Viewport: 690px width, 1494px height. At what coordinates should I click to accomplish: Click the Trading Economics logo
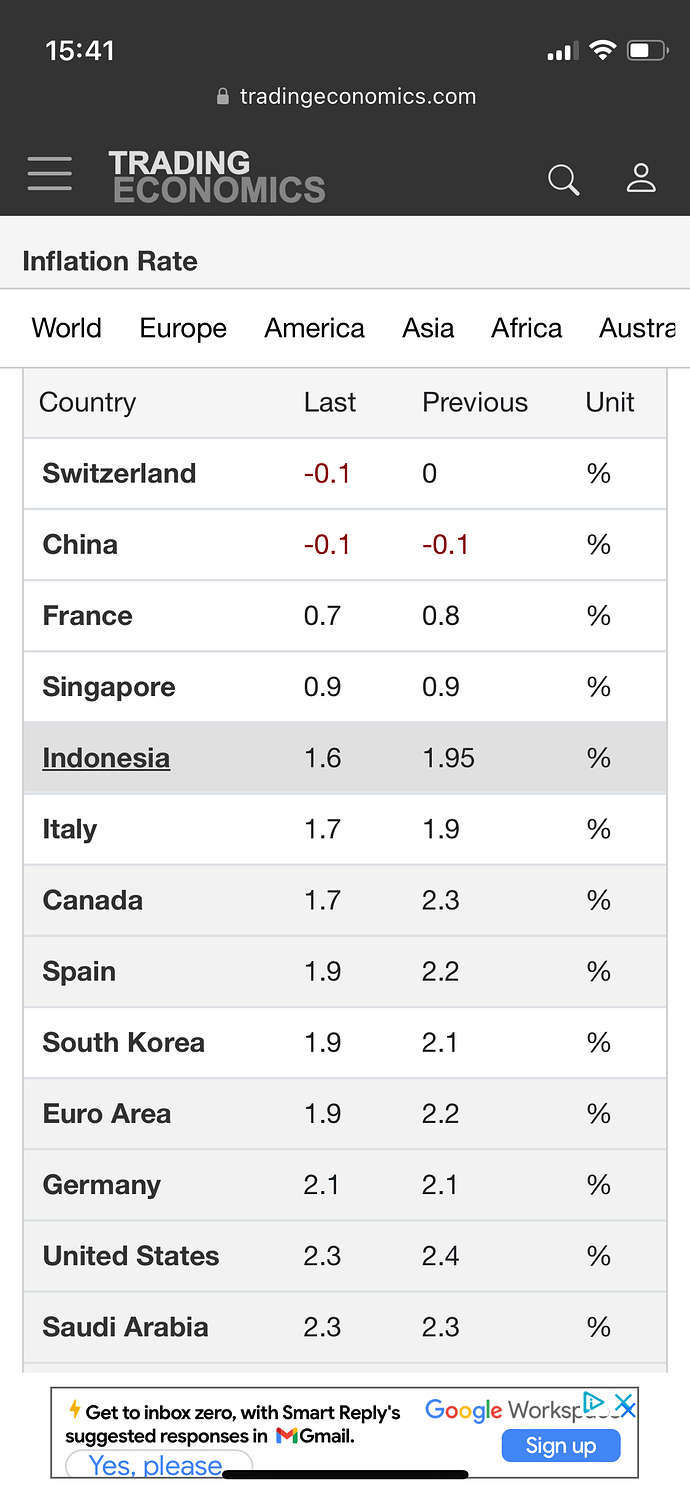[x=217, y=176]
